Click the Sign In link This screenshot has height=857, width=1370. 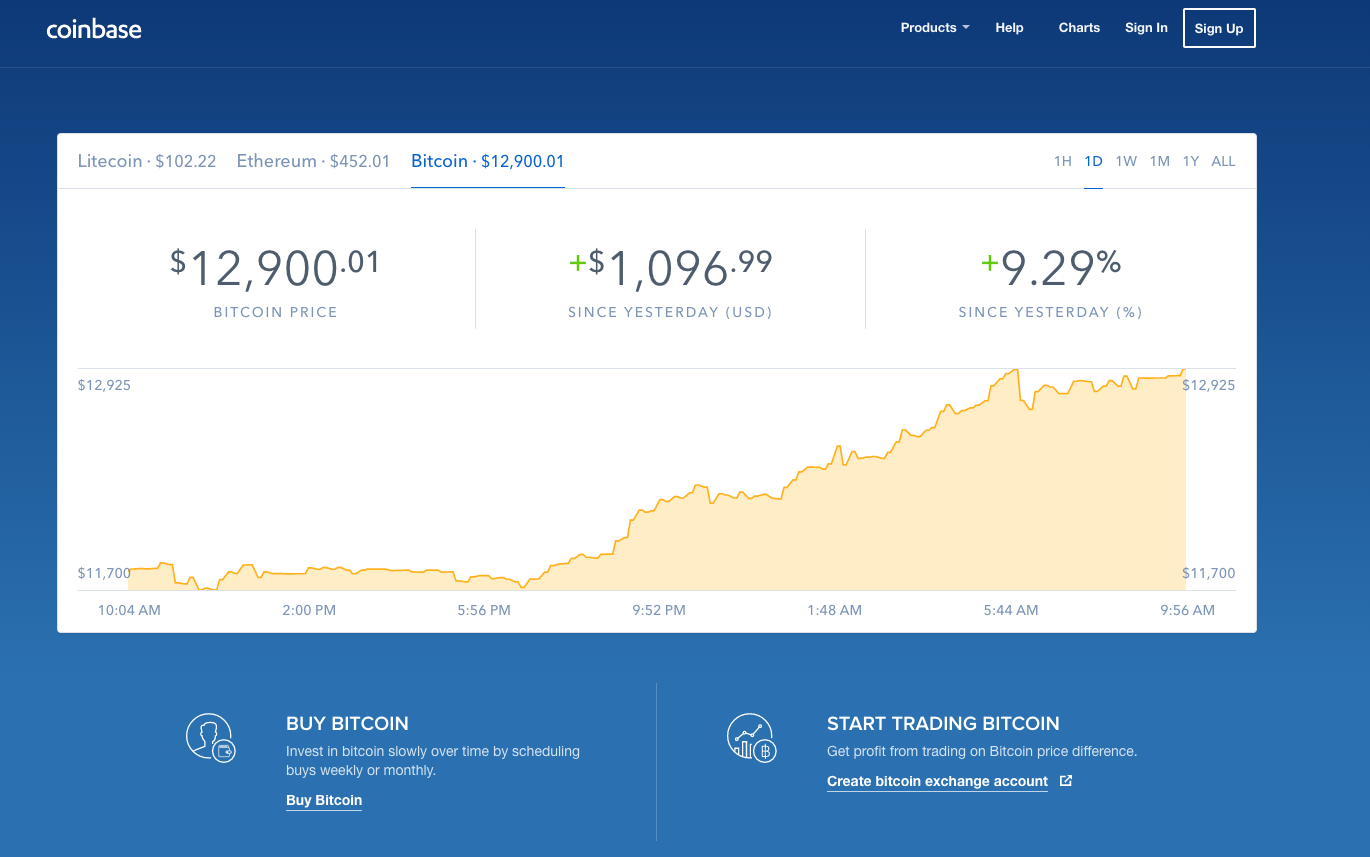1146,28
